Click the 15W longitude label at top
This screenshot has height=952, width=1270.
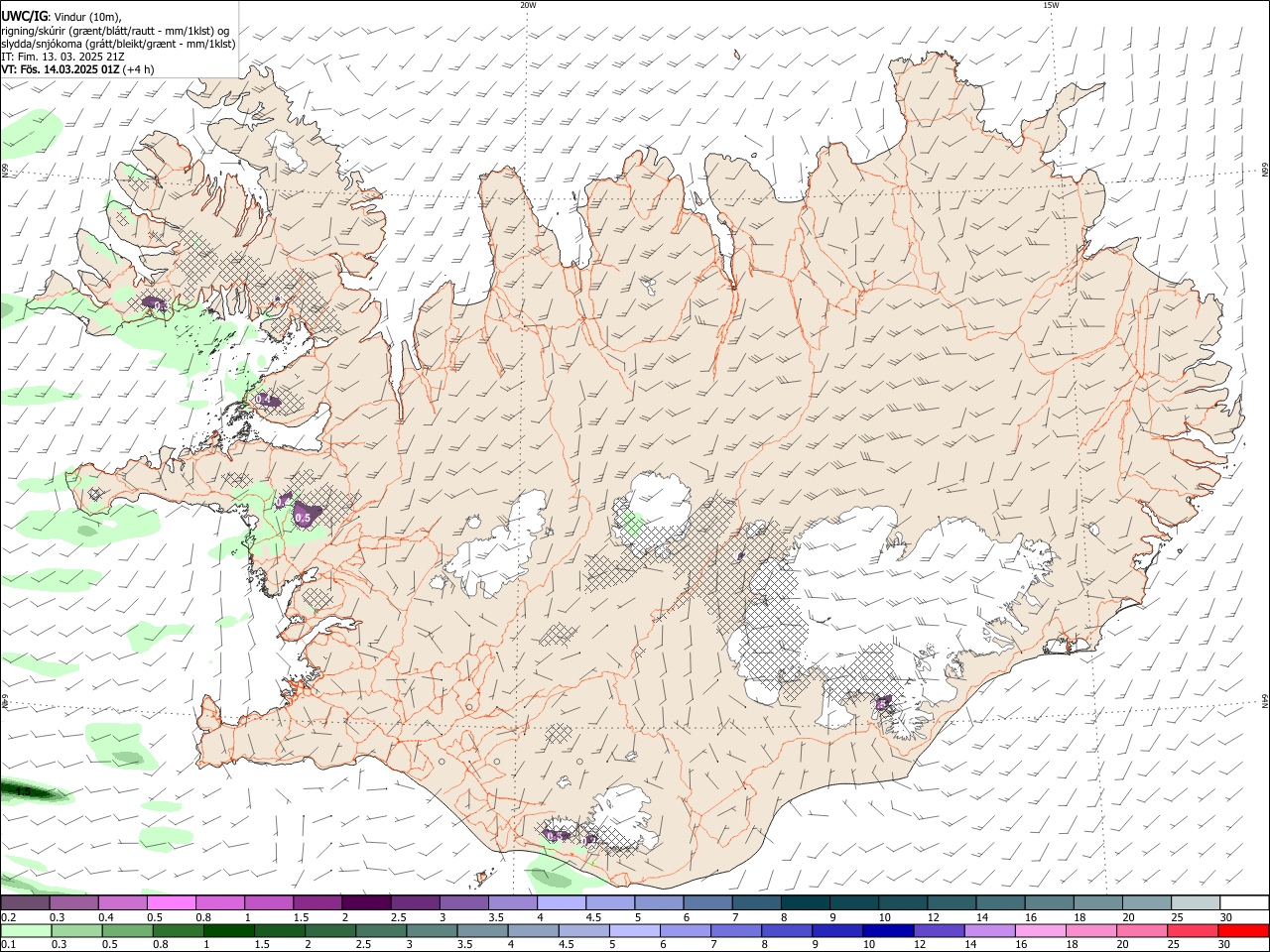point(1051,5)
